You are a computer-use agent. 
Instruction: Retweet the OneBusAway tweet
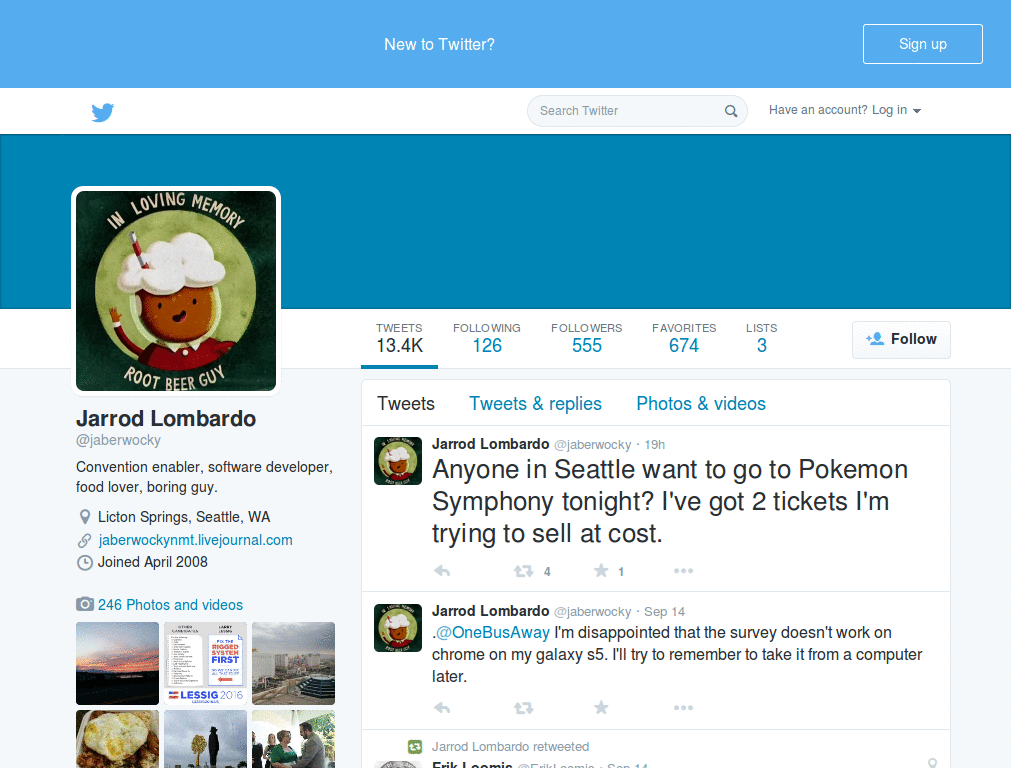click(x=523, y=708)
